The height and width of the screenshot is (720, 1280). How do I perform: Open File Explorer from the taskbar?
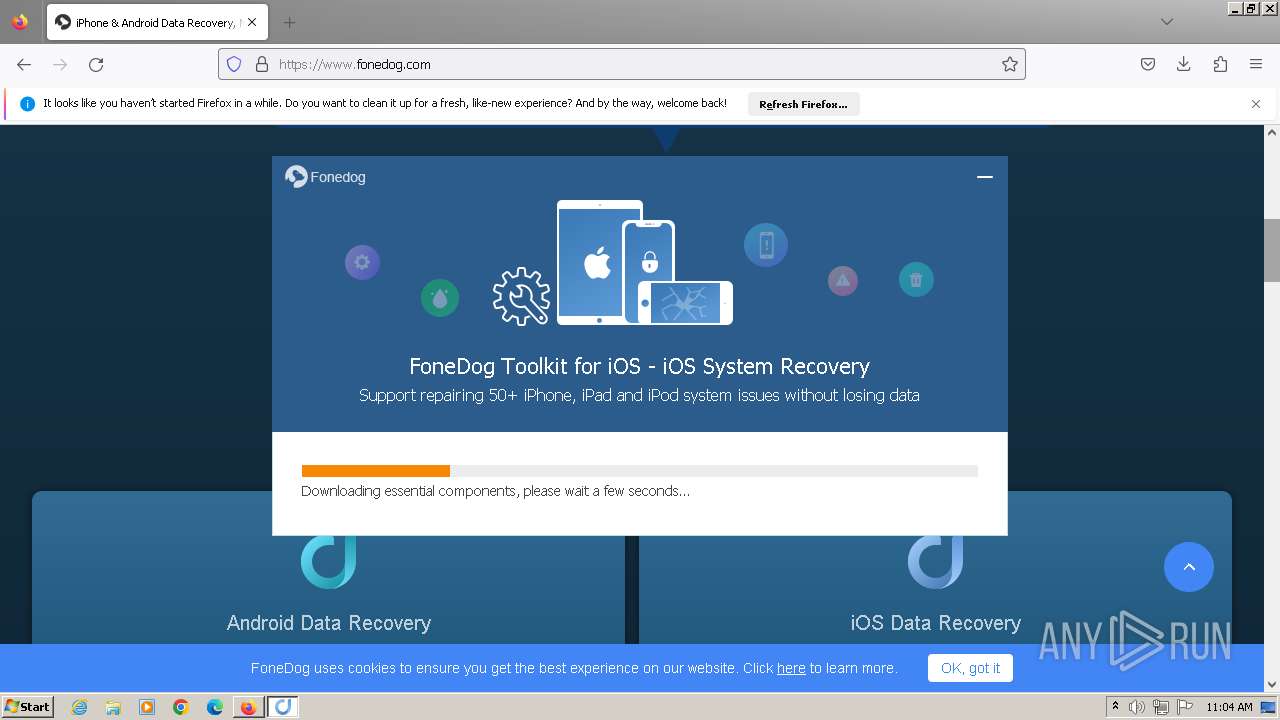113,707
